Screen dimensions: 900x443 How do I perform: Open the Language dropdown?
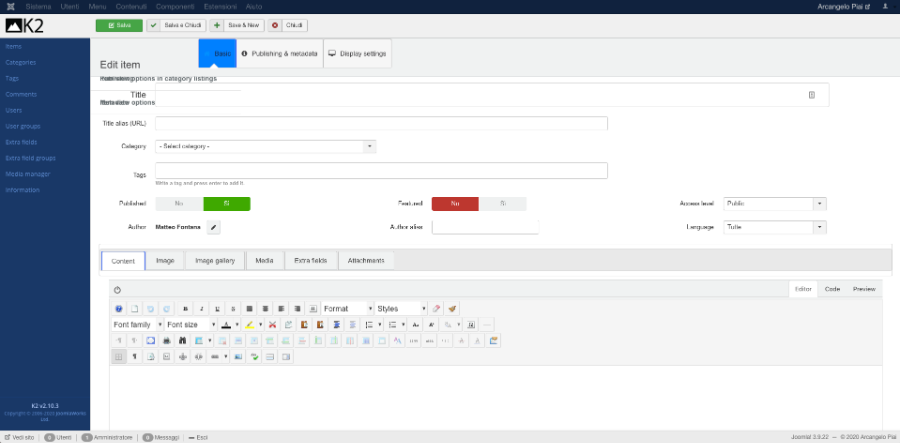[775, 227]
